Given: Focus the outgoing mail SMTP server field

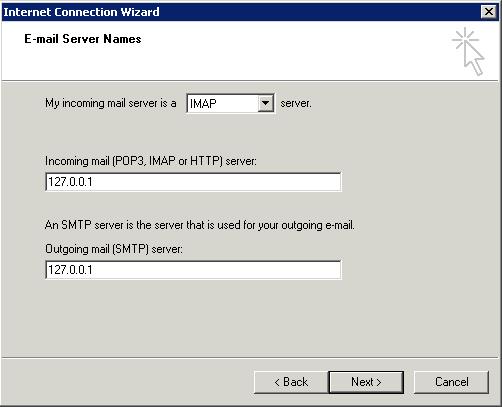Looking at the screenshot, I should click(193, 270).
